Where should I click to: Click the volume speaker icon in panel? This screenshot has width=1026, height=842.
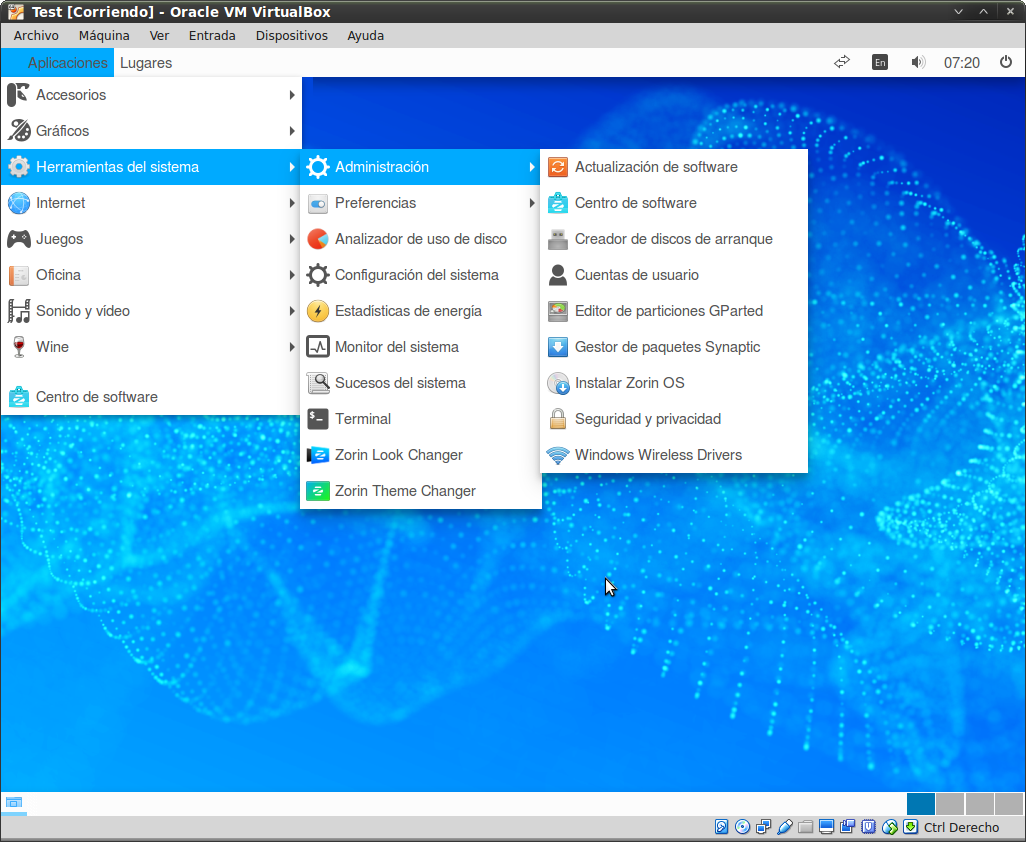tap(918, 62)
